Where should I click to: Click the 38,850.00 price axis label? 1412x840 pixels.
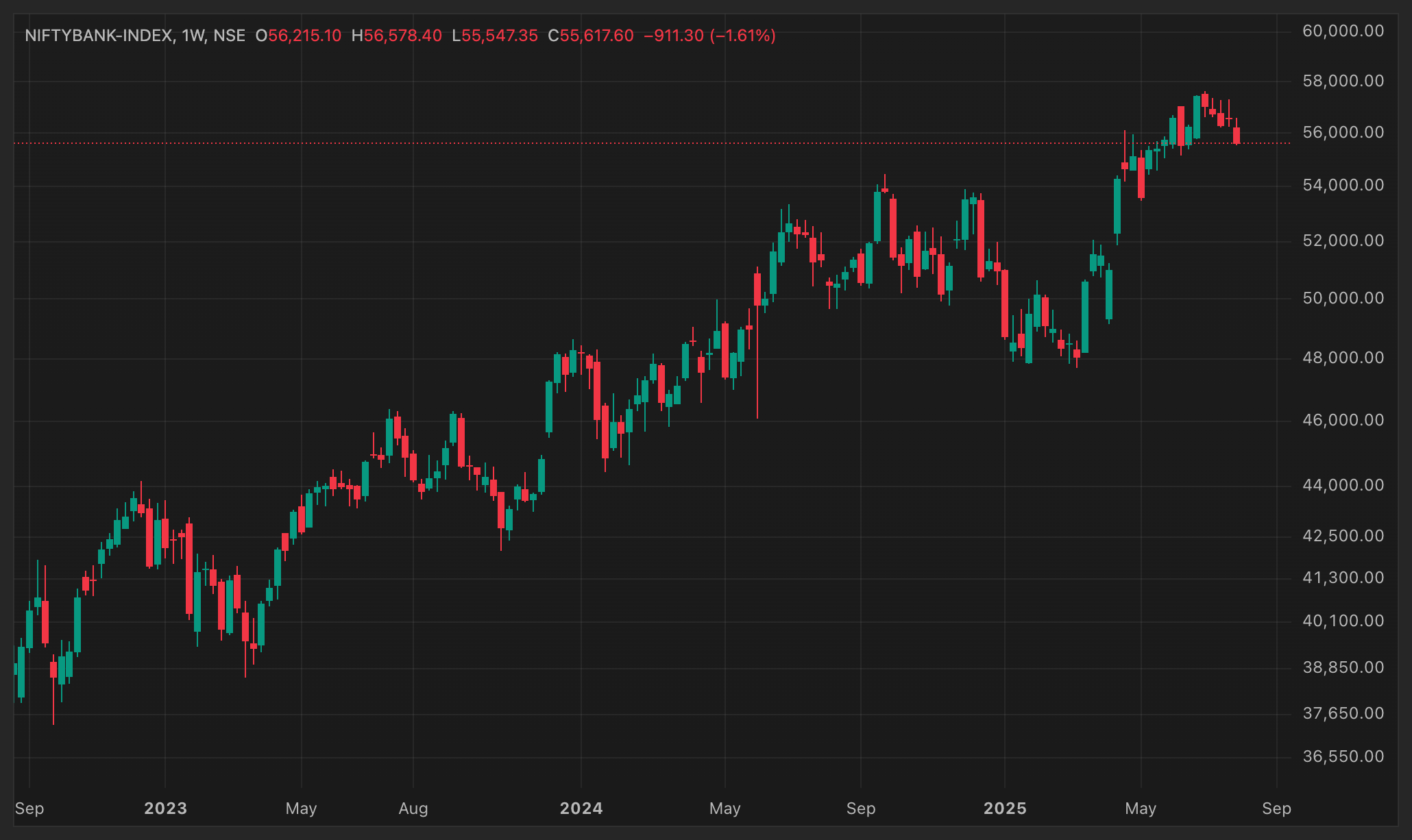(1343, 667)
